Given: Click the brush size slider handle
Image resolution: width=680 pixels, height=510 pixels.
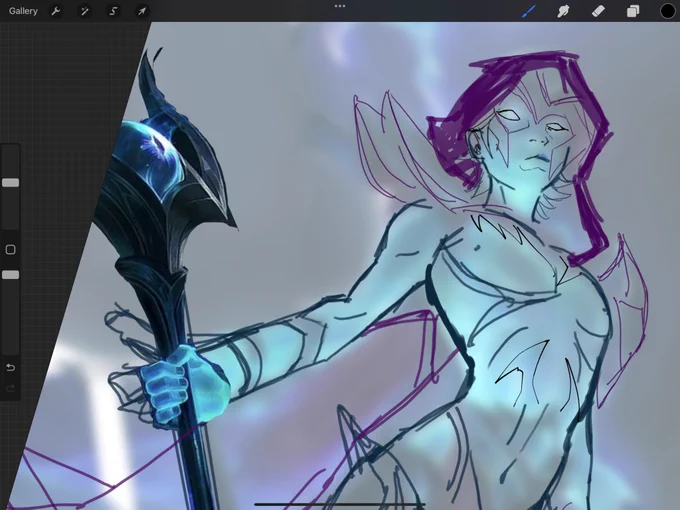Looking at the screenshot, I should (10, 183).
